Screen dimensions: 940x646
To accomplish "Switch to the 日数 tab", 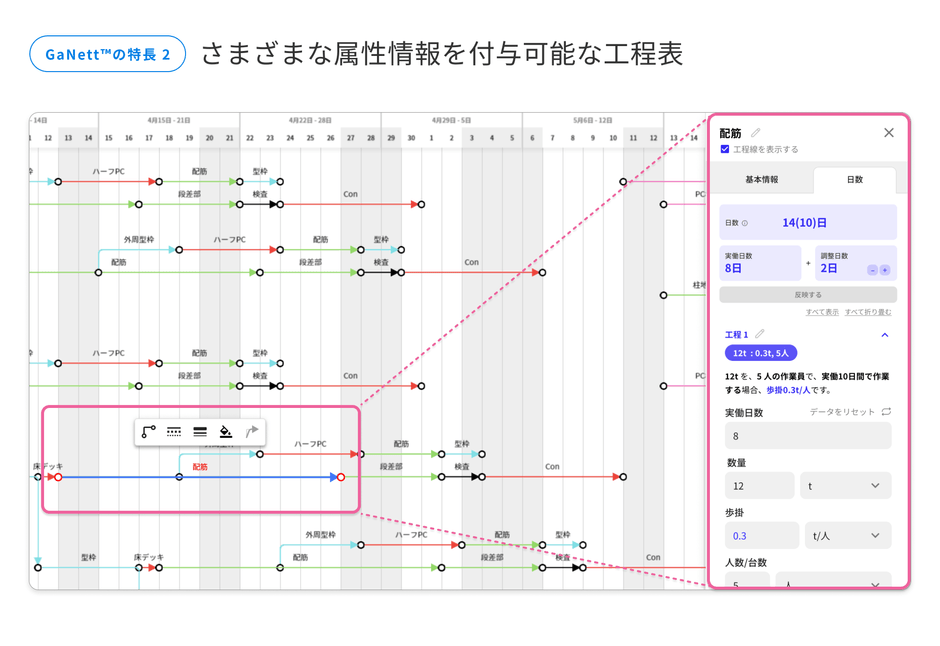I will point(853,179).
